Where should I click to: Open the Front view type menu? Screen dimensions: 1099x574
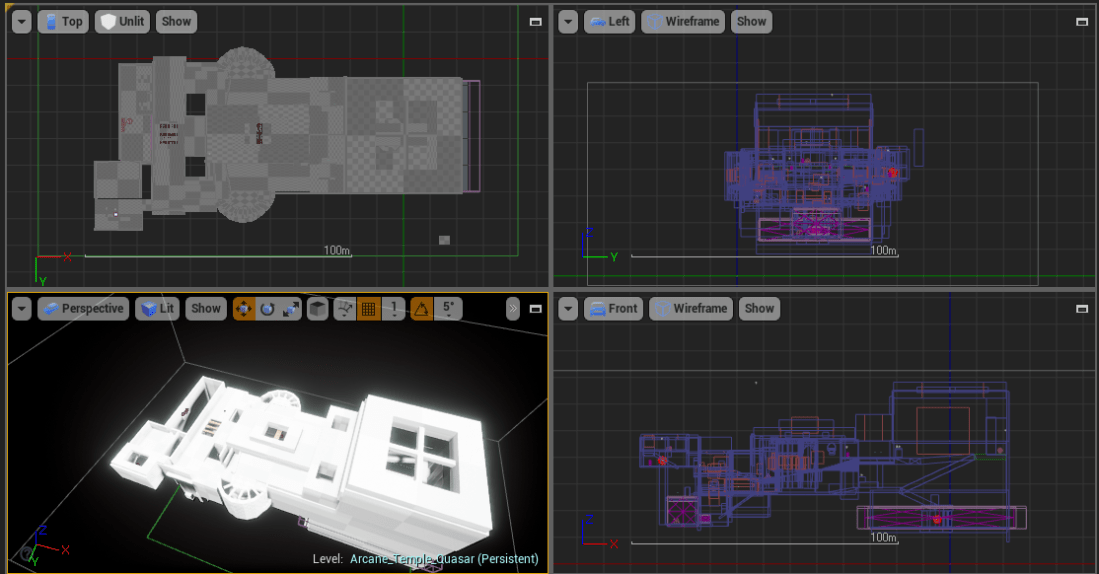click(613, 308)
